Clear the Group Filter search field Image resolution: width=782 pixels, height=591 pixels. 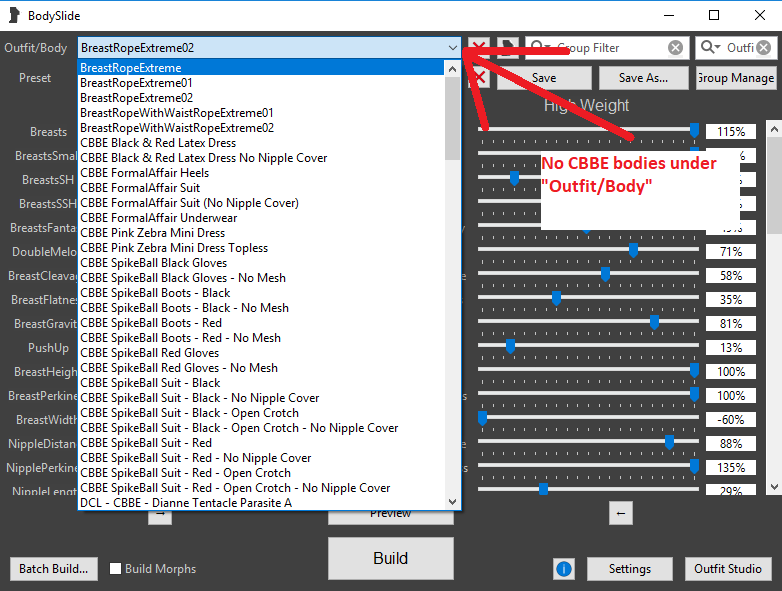click(x=675, y=48)
